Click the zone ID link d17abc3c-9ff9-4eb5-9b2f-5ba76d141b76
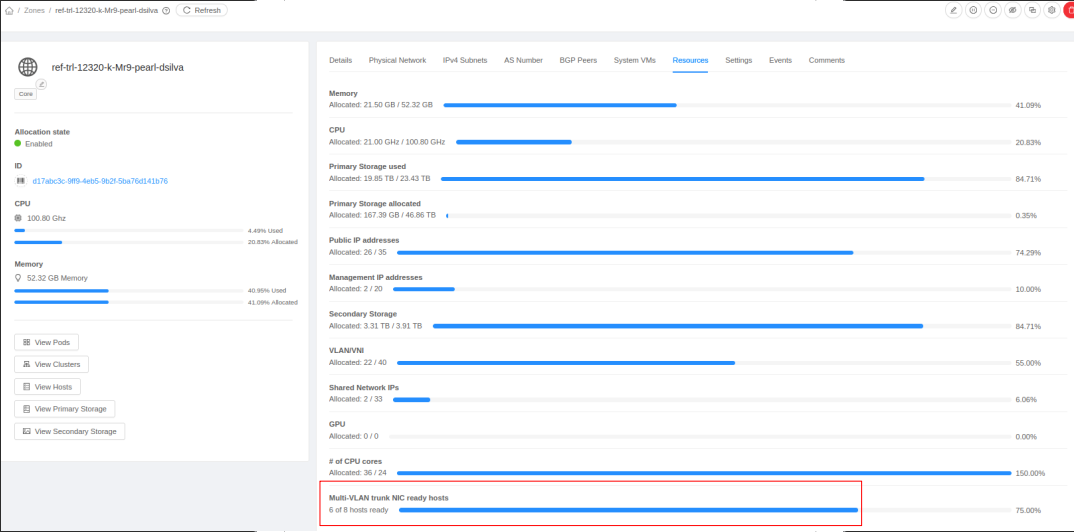The width and height of the screenshot is (1074, 532). [100, 181]
